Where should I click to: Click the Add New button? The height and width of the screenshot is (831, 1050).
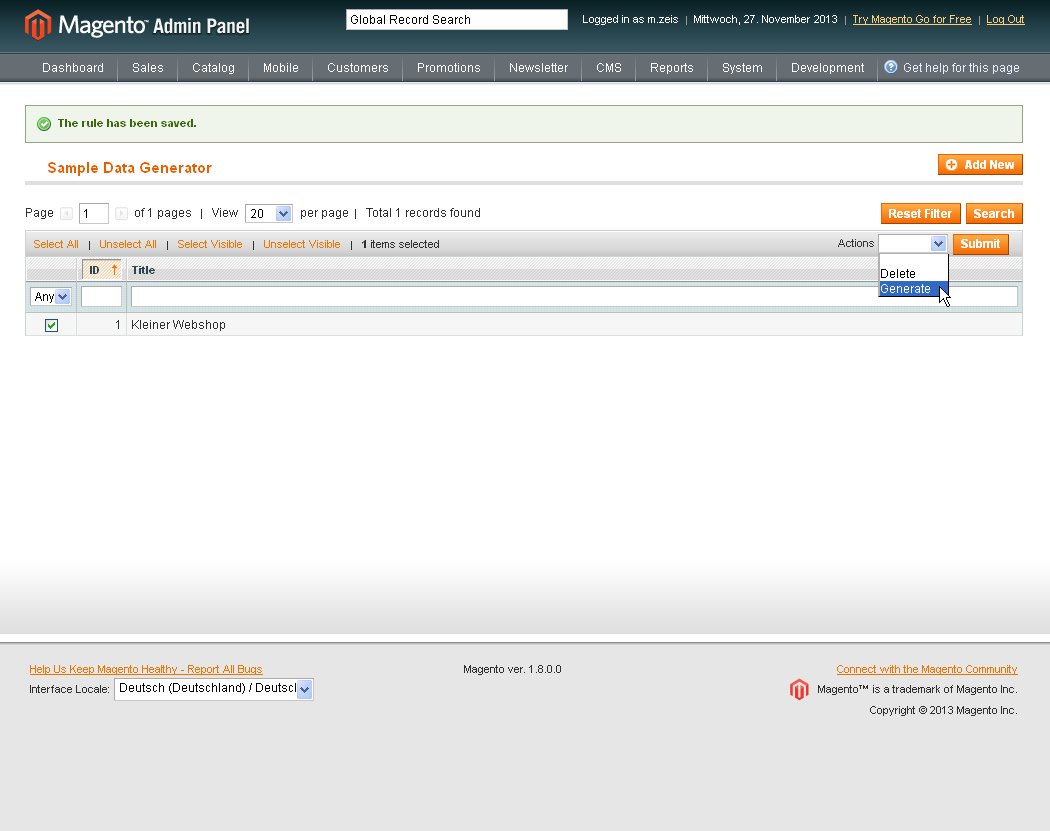[x=980, y=165]
